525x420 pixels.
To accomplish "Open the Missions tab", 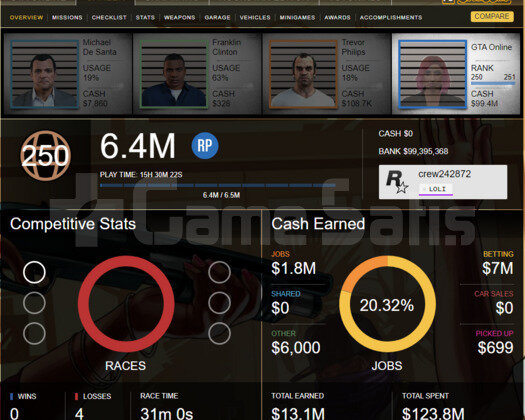I will point(67,17).
